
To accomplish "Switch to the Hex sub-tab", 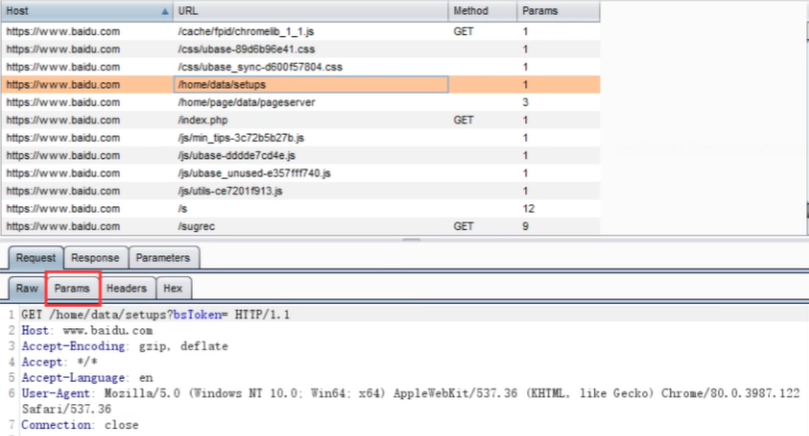I will [x=173, y=288].
